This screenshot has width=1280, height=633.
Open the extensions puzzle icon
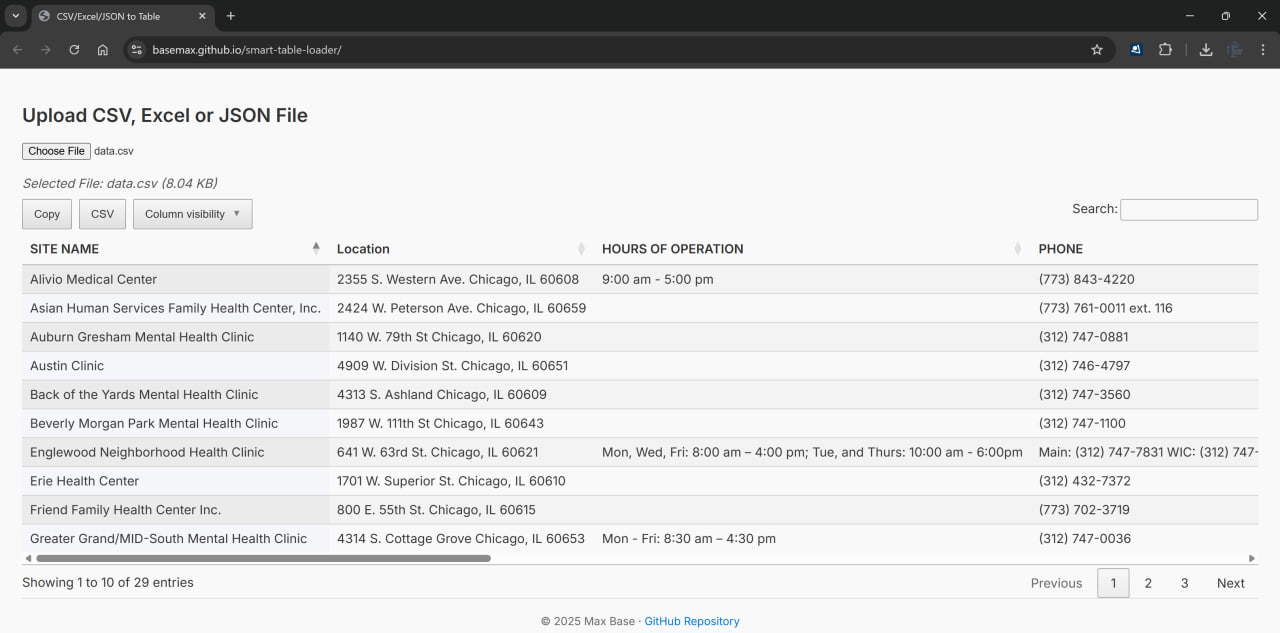click(1165, 50)
